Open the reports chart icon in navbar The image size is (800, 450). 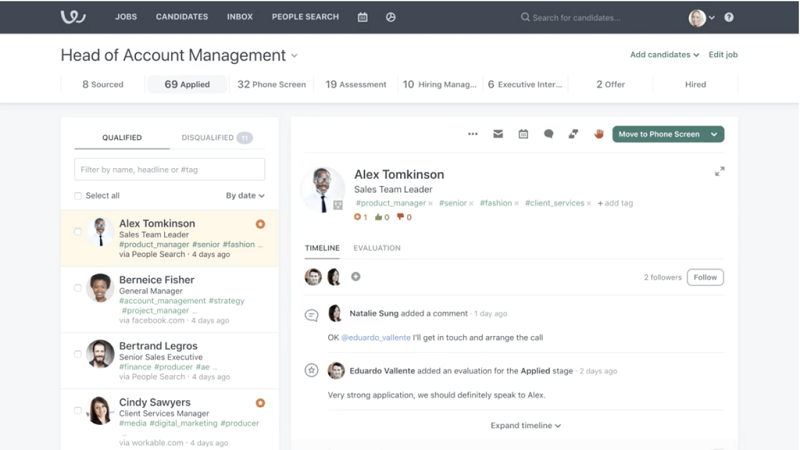click(x=390, y=17)
